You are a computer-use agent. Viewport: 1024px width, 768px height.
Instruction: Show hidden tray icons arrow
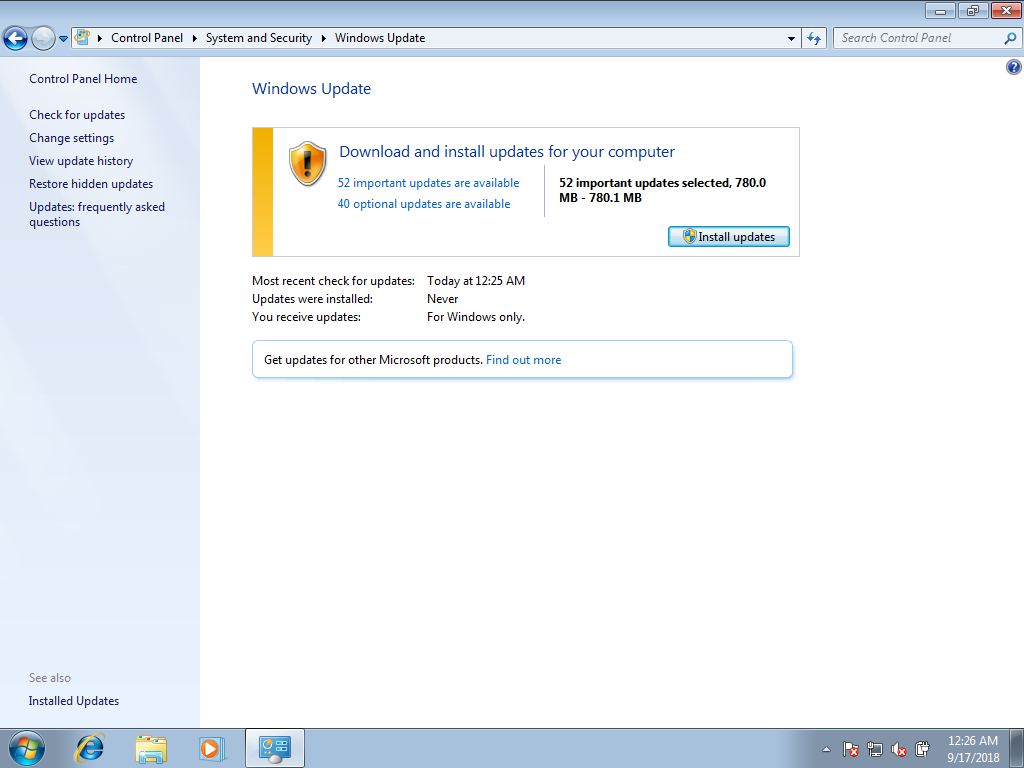pos(826,749)
